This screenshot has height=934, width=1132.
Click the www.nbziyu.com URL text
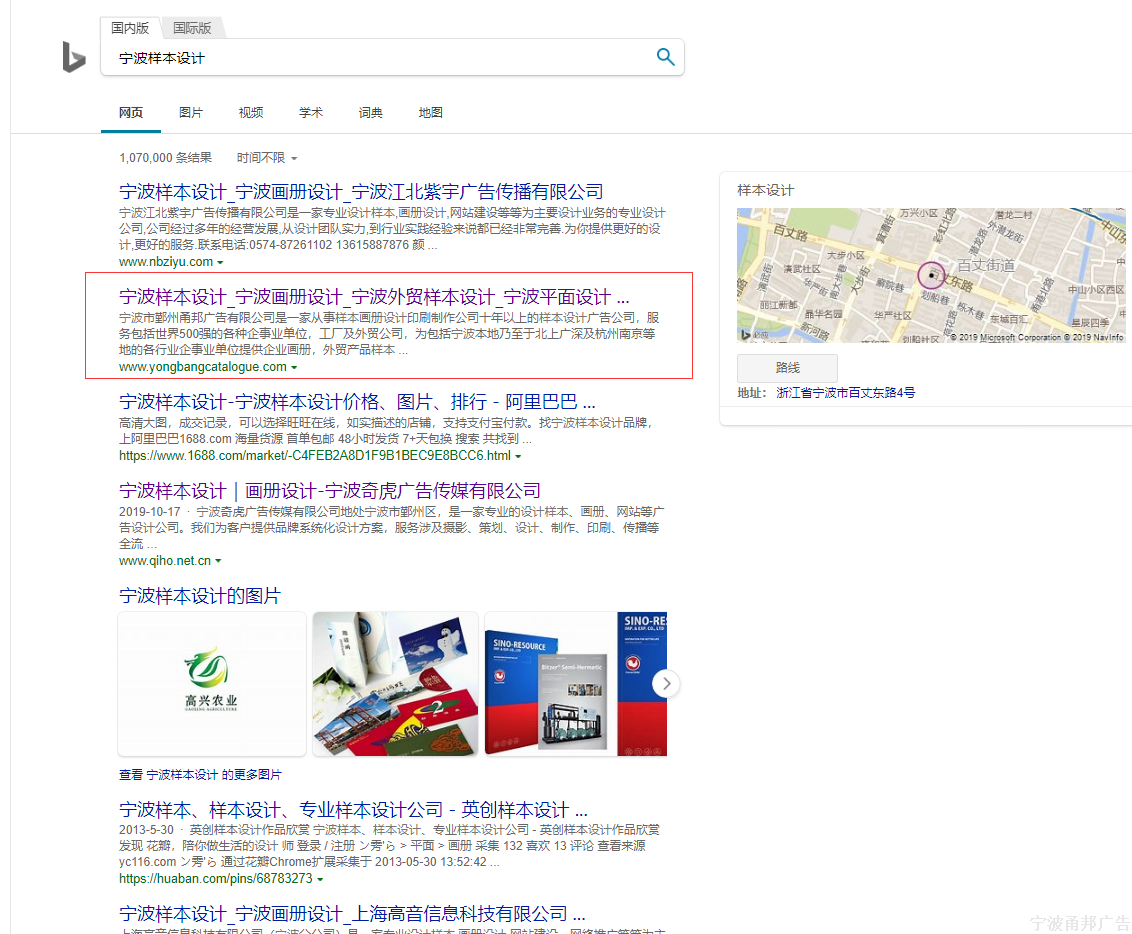coord(166,262)
